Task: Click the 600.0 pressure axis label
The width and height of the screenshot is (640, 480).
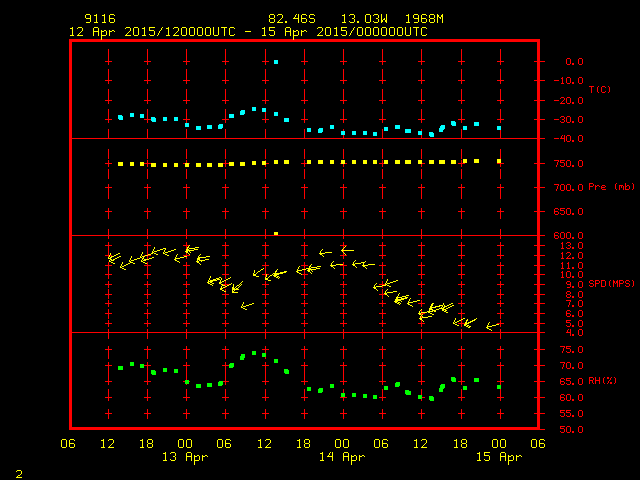Action: tap(569, 236)
